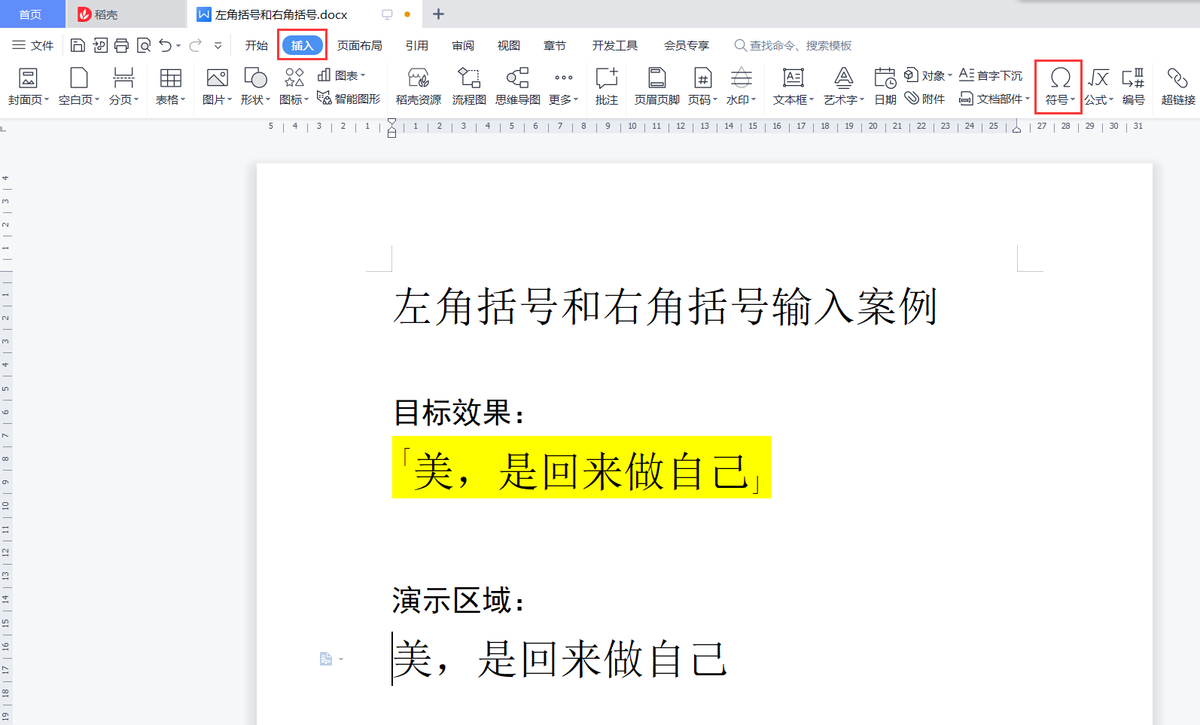1200x725 pixels.
Task: Insert WordArt (艺术字)
Action: (x=843, y=87)
